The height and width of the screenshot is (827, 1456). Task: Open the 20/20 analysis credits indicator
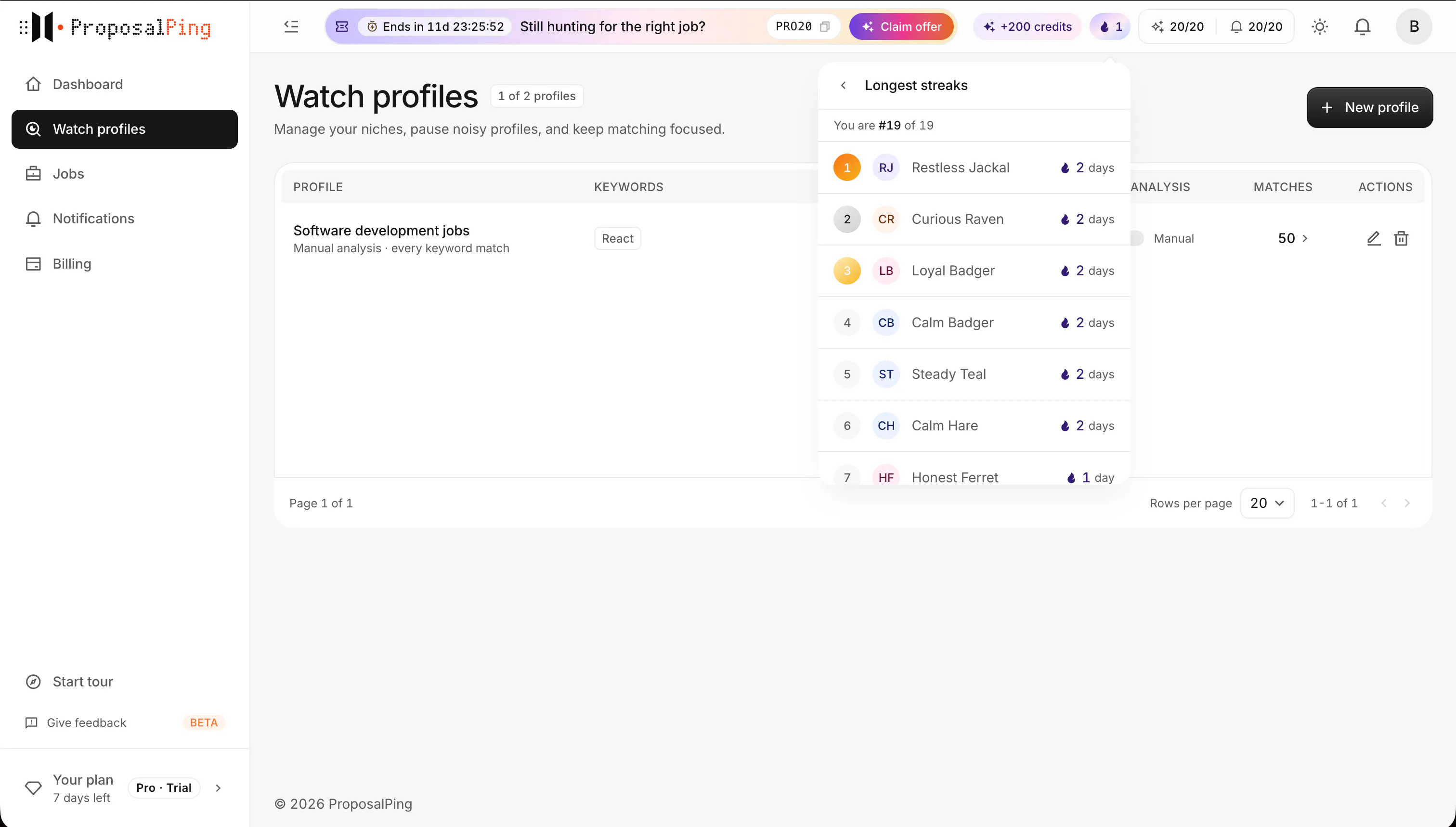1177,26
